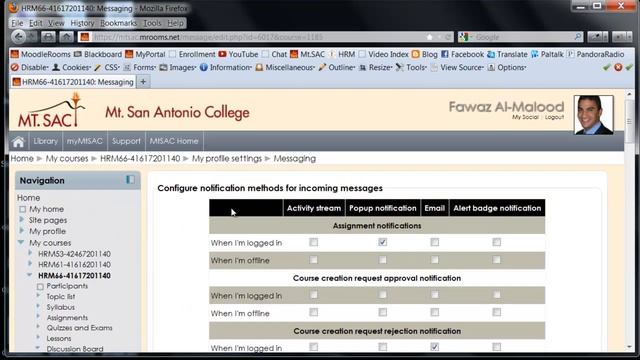
Task: Toggle Assignment logged in Alert badge checkbox
Action: (x=496, y=242)
